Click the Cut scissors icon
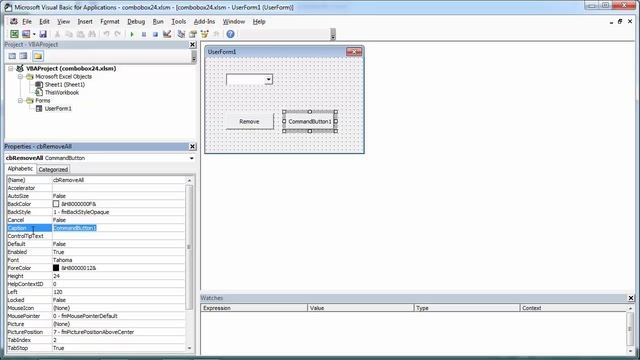The image size is (640, 360). [57, 34]
